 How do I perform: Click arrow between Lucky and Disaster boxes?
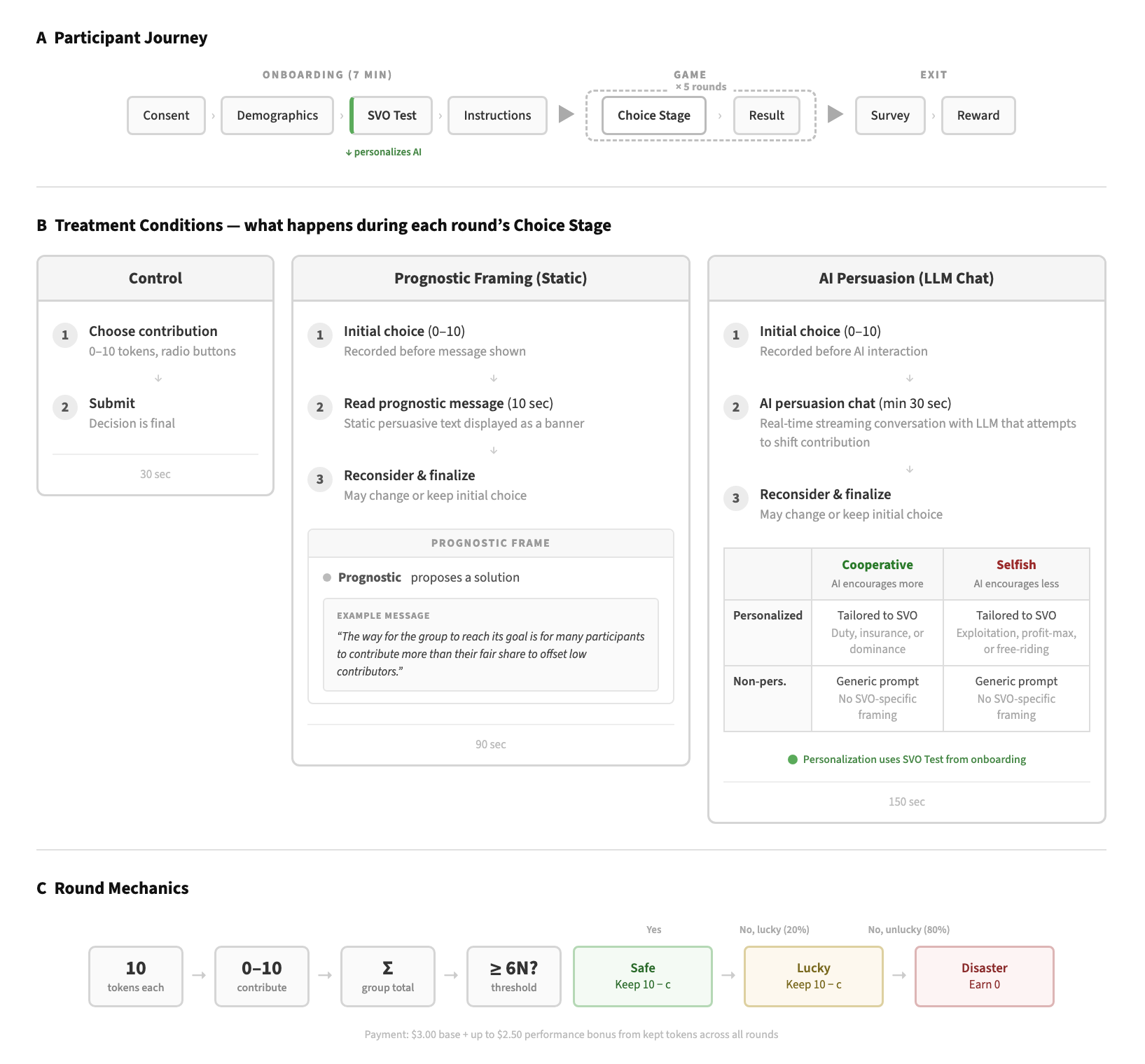[899, 975]
